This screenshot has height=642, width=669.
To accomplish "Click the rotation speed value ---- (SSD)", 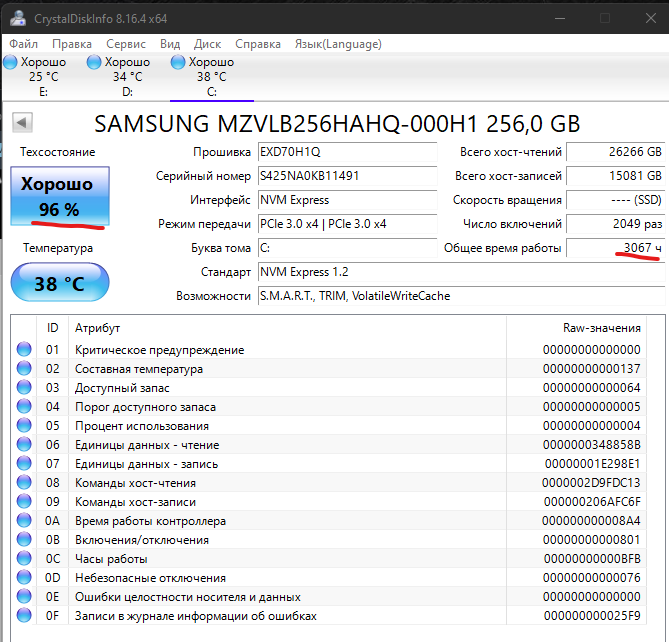I will click(615, 200).
